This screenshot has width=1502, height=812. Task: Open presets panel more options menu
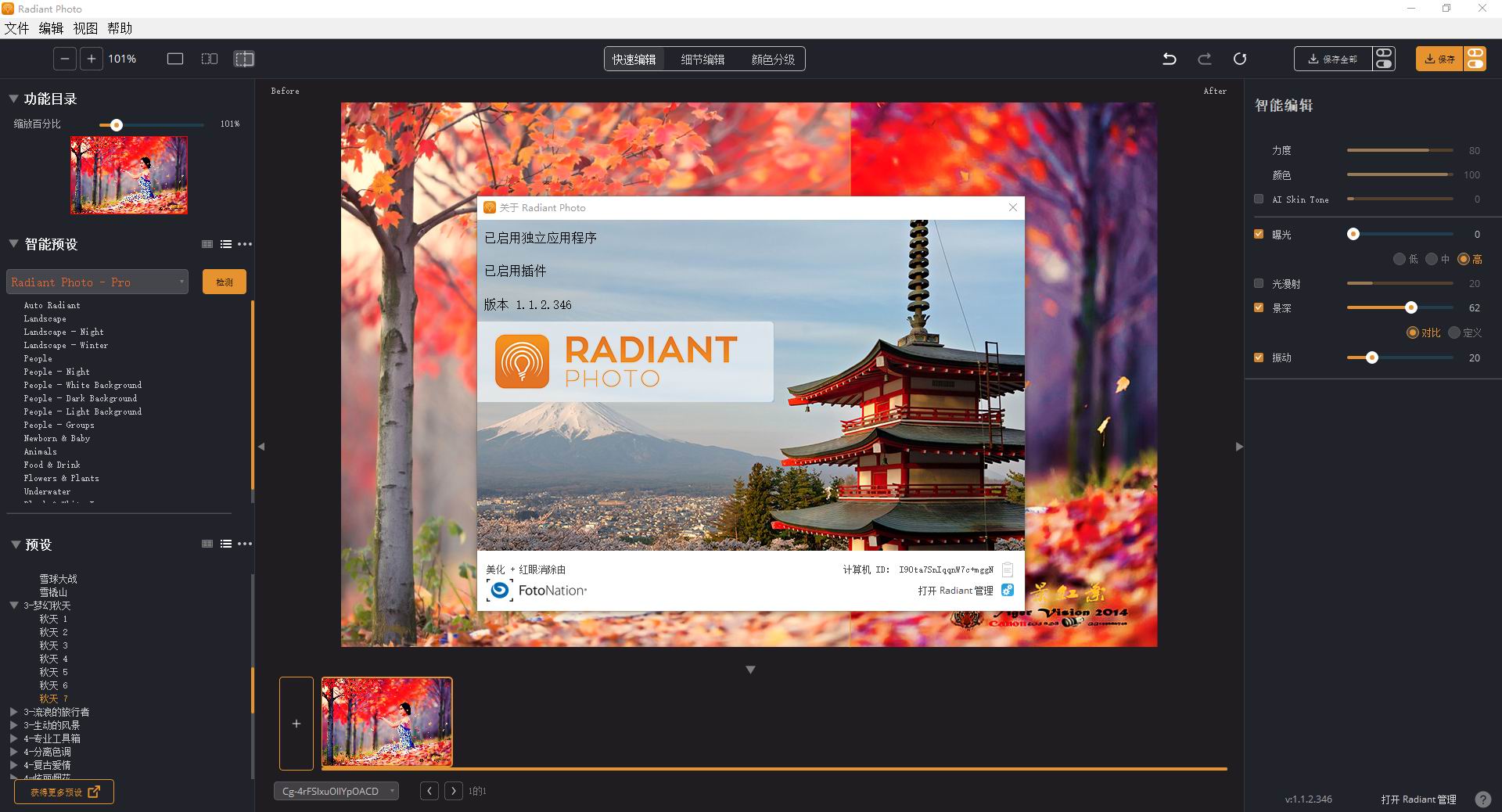(245, 544)
